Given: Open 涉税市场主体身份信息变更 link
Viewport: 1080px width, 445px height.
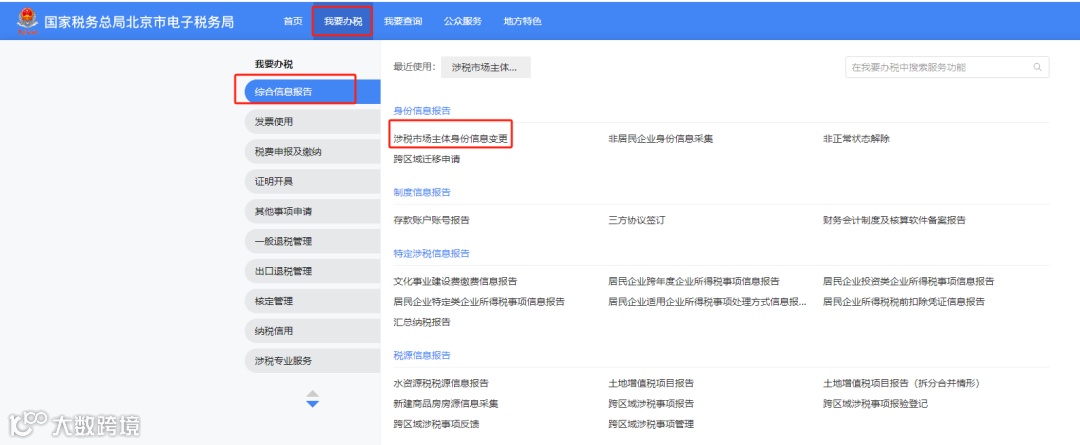Looking at the screenshot, I should (x=450, y=138).
